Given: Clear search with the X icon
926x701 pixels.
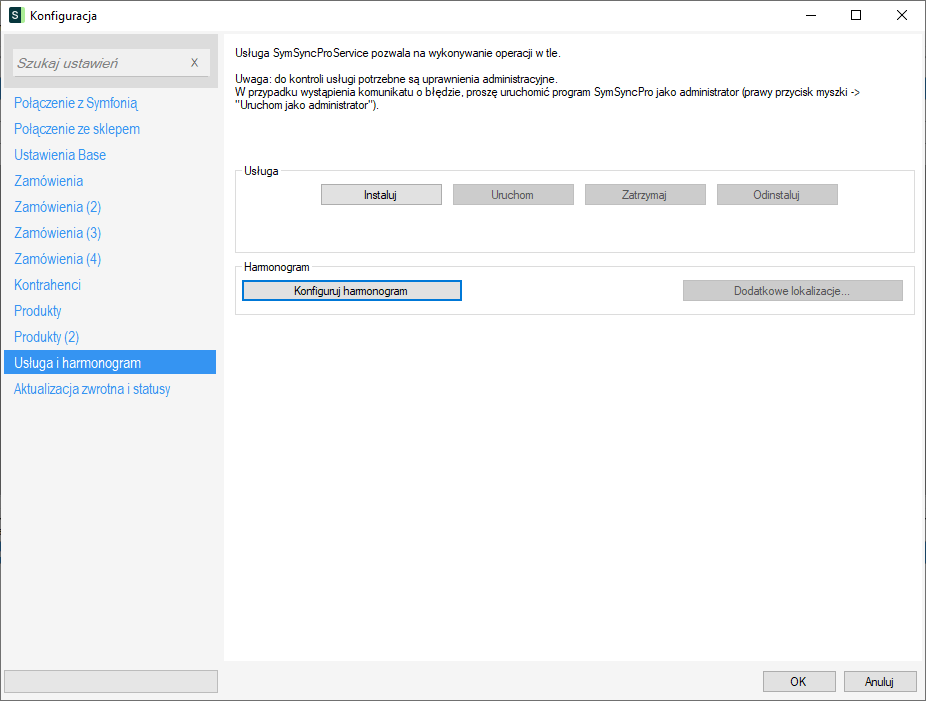Looking at the screenshot, I should [x=194, y=62].
